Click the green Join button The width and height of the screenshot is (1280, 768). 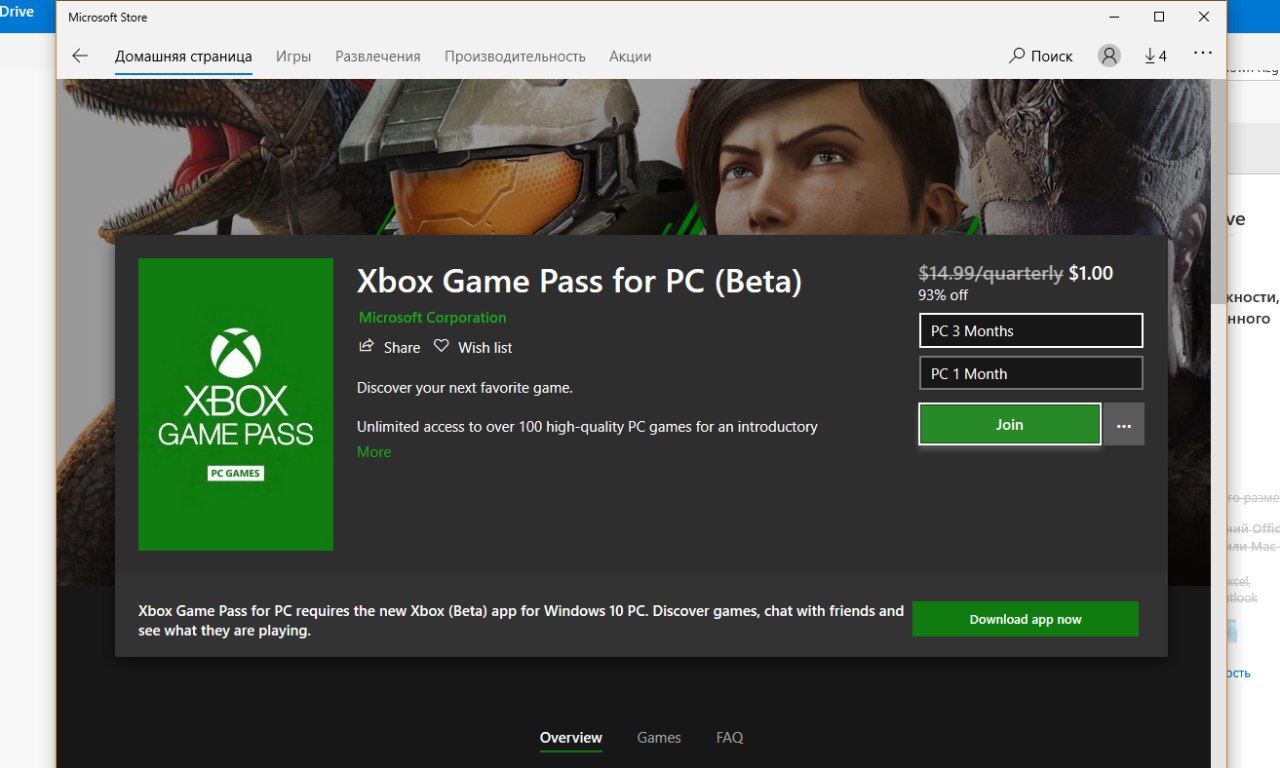point(1010,425)
